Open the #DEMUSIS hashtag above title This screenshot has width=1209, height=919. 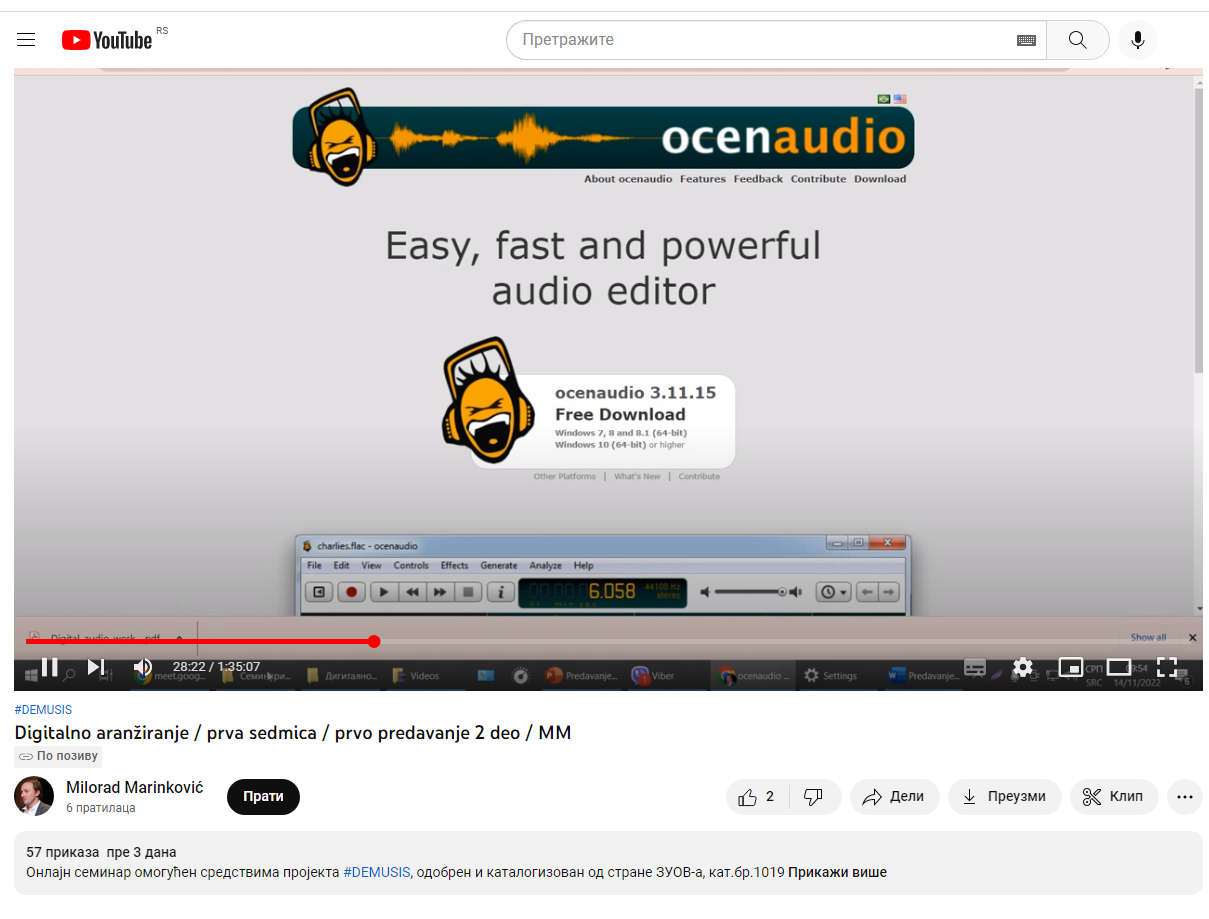(x=43, y=710)
